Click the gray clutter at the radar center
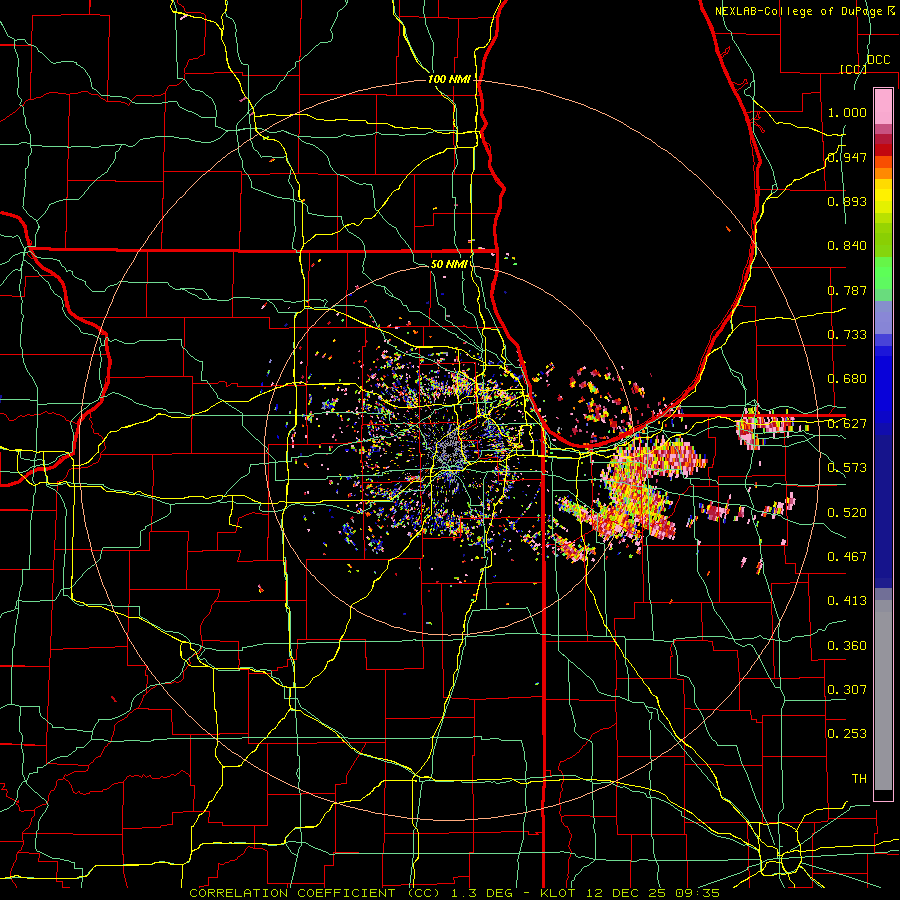The width and height of the screenshot is (900, 900). click(x=451, y=453)
